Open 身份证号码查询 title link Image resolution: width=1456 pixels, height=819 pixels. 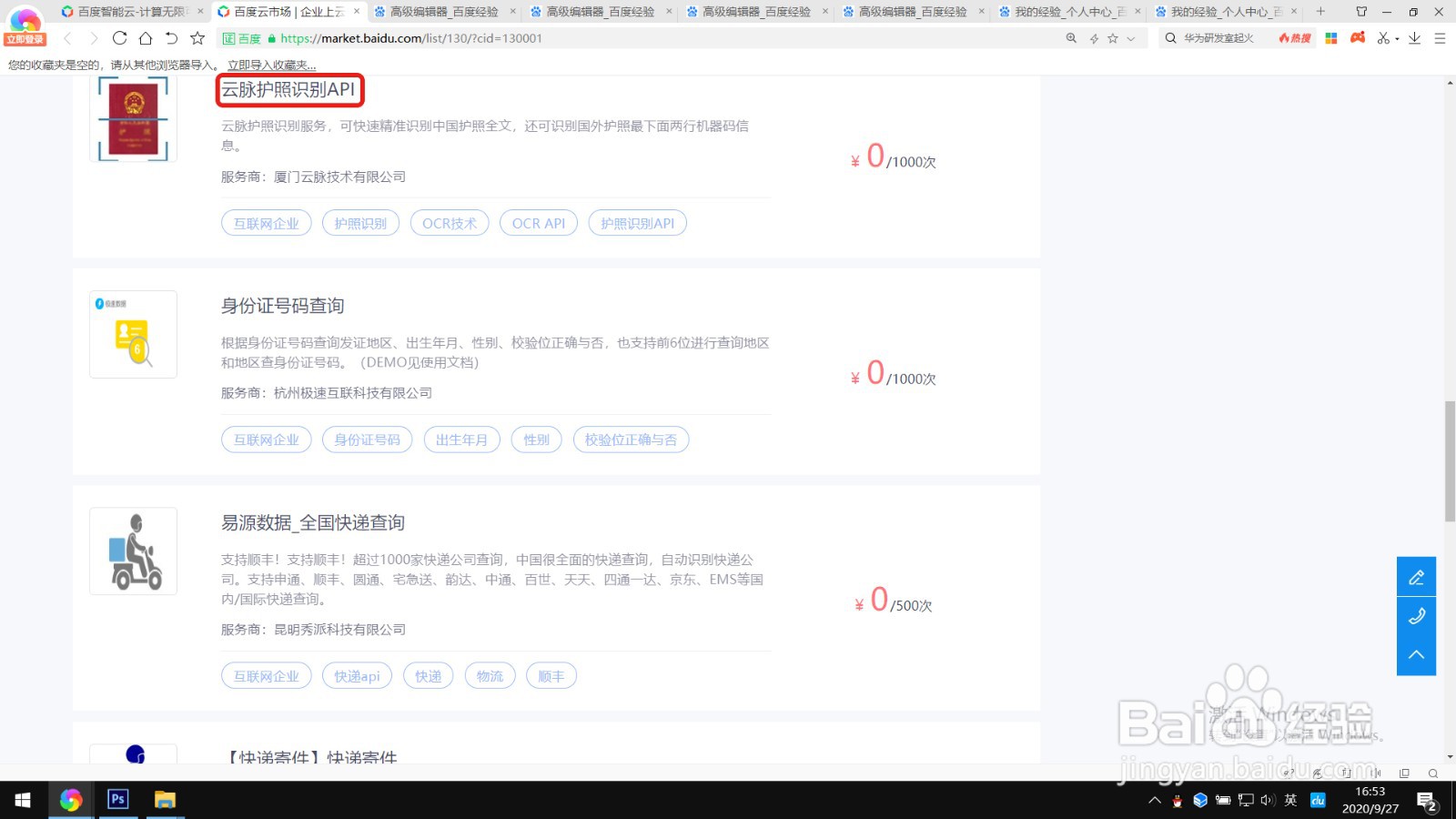click(x=283, y=306)
